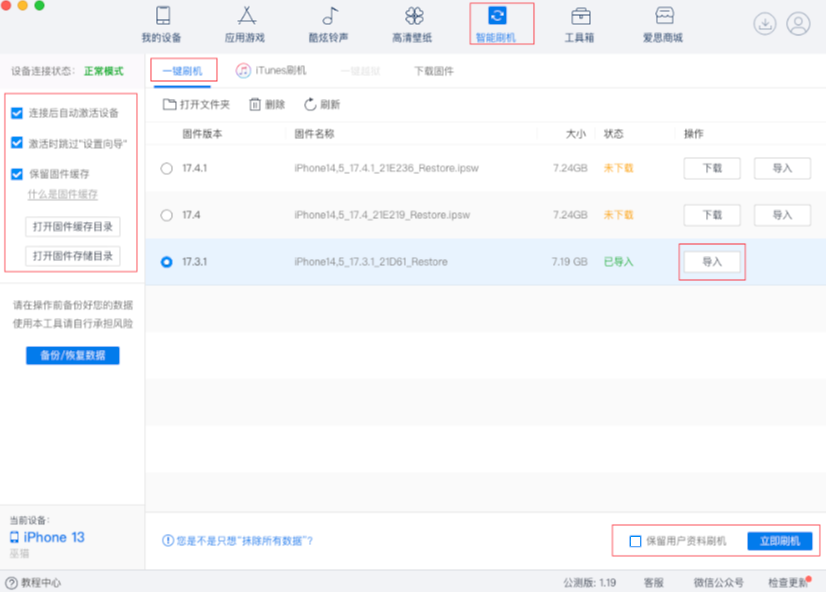Viewport: 826px width, 592px height.
Task: Toggle 连接后自动激活设备 checkbox
Action: (x=17, y=113)
